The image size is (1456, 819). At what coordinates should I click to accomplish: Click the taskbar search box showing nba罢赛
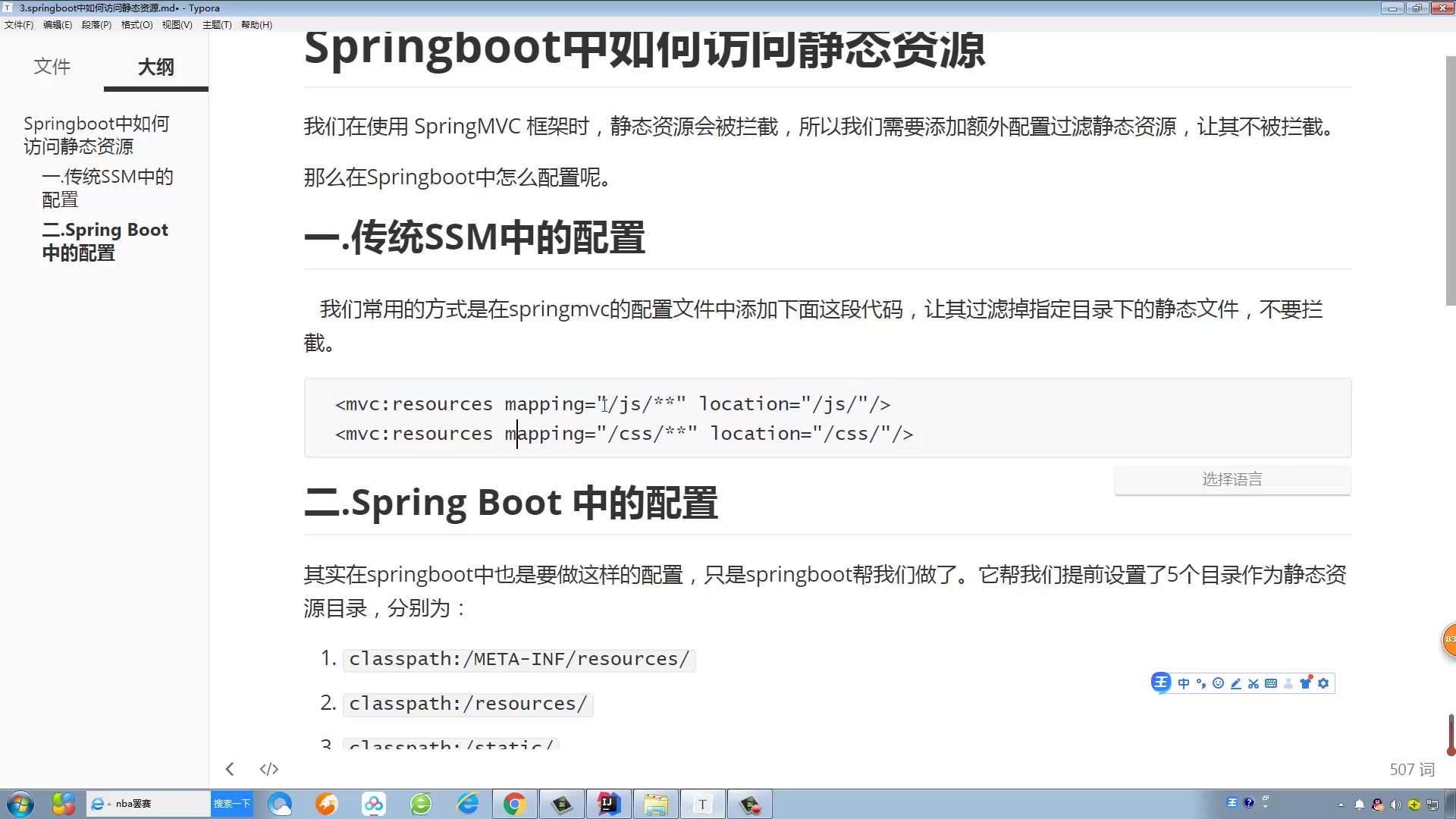tap(149, 804)
